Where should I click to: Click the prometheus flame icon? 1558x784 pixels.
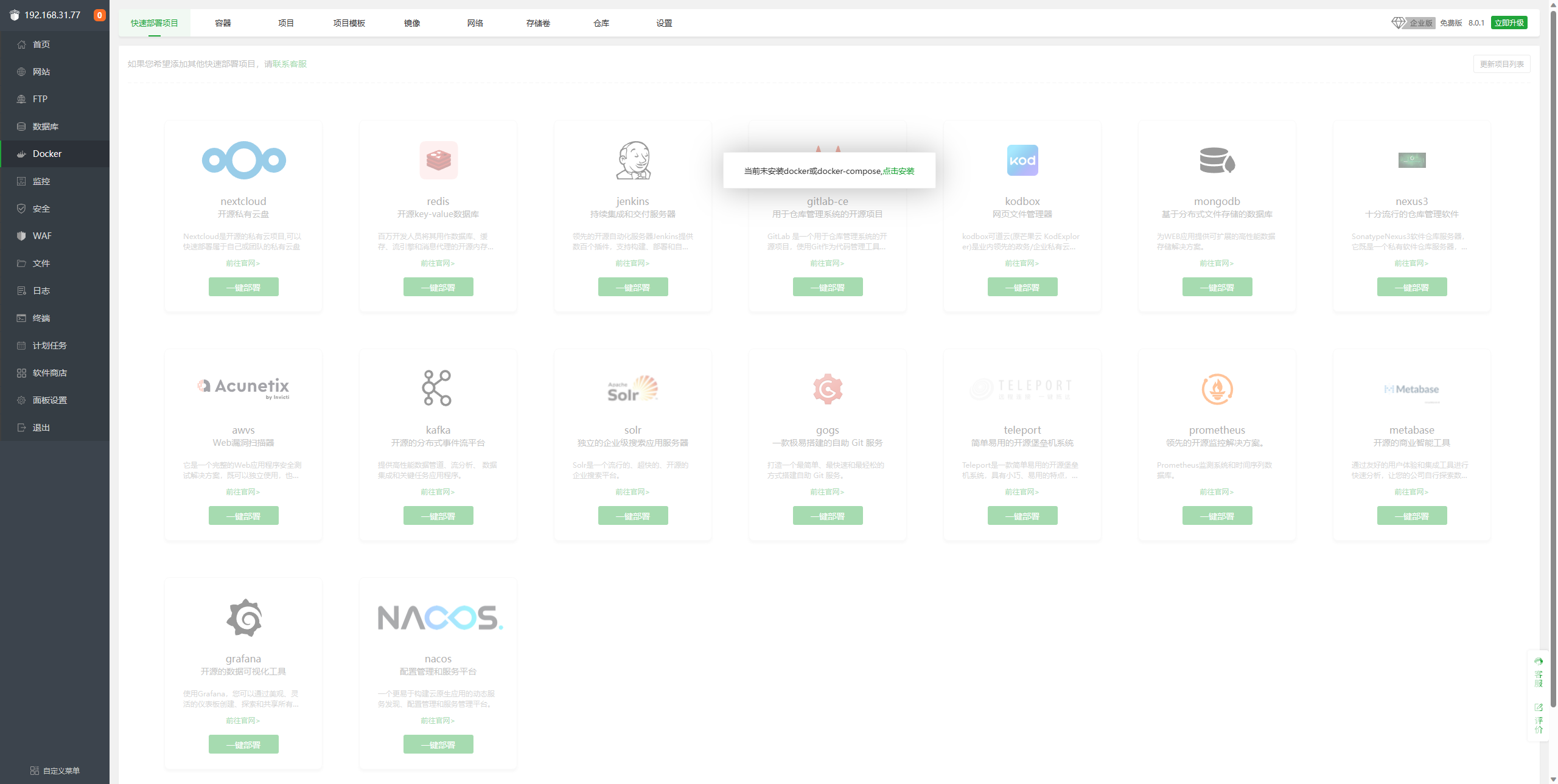pyautogui.click(x=1217, y=389)
